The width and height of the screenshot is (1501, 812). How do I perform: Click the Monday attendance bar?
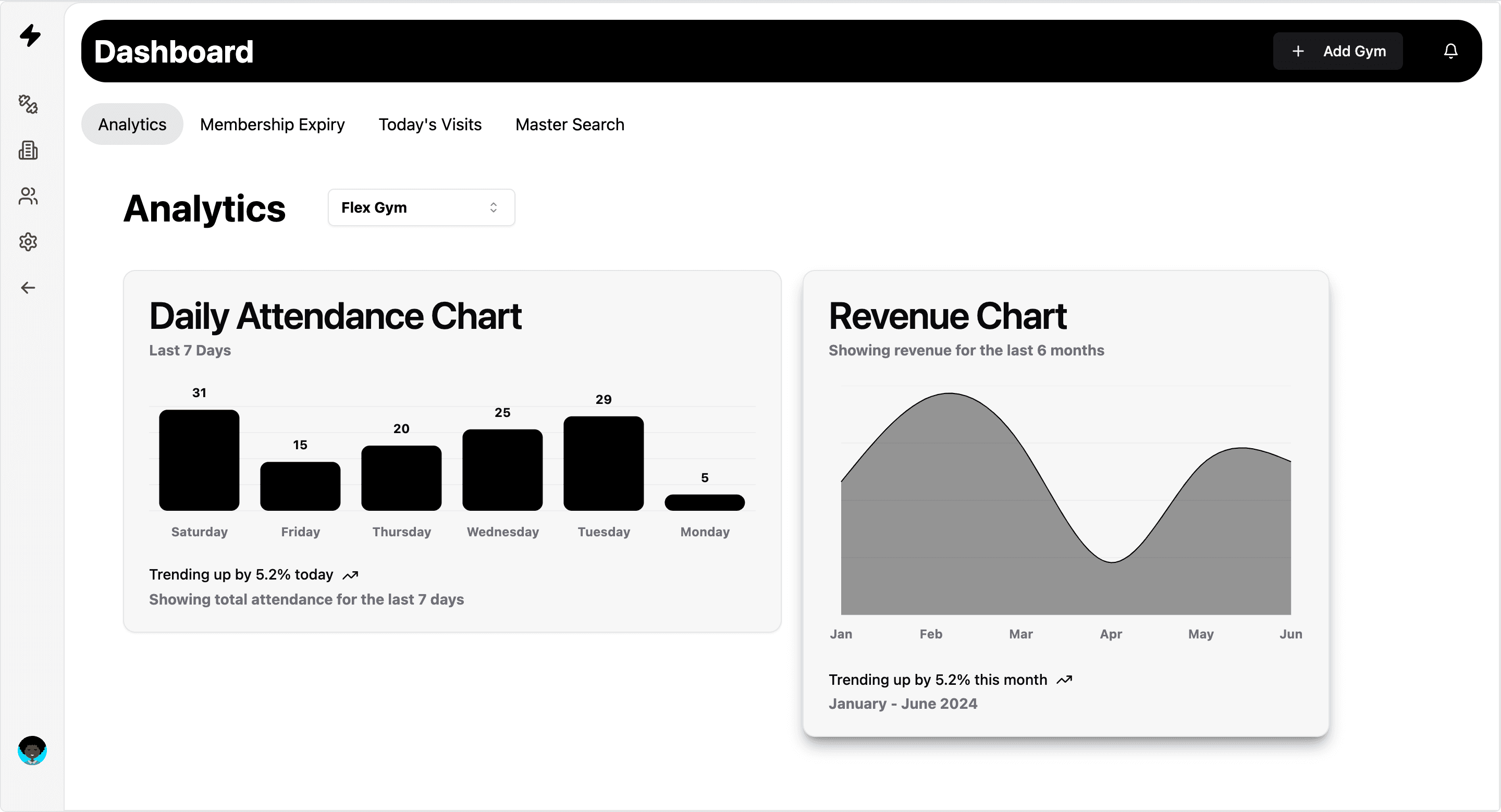pos(705,503)
